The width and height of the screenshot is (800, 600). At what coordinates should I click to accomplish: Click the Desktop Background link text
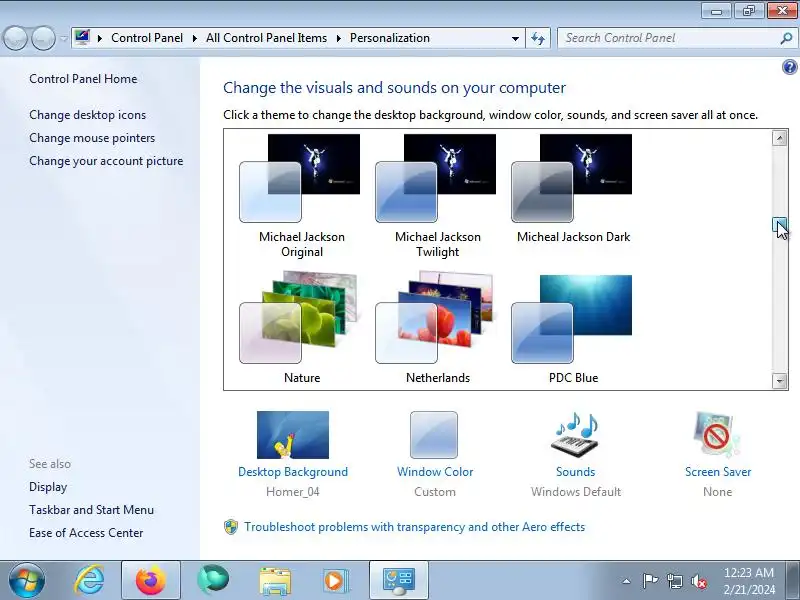[293, 472]
